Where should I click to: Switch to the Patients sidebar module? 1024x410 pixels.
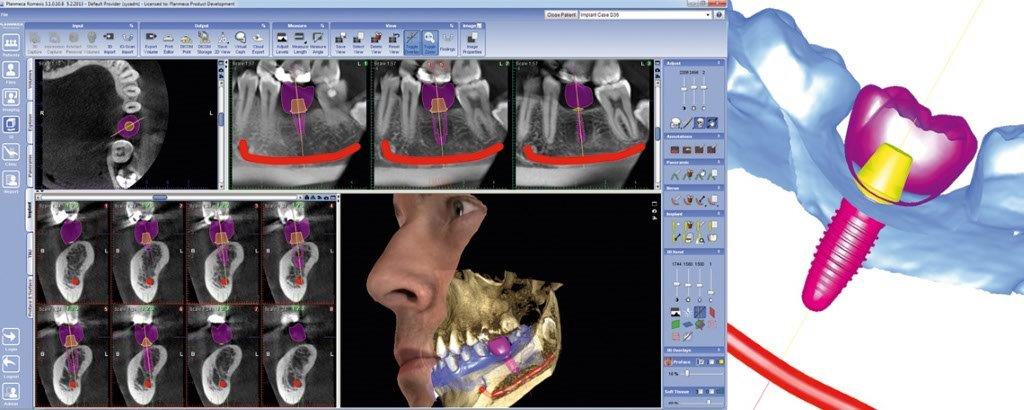[x=12, y=47]
